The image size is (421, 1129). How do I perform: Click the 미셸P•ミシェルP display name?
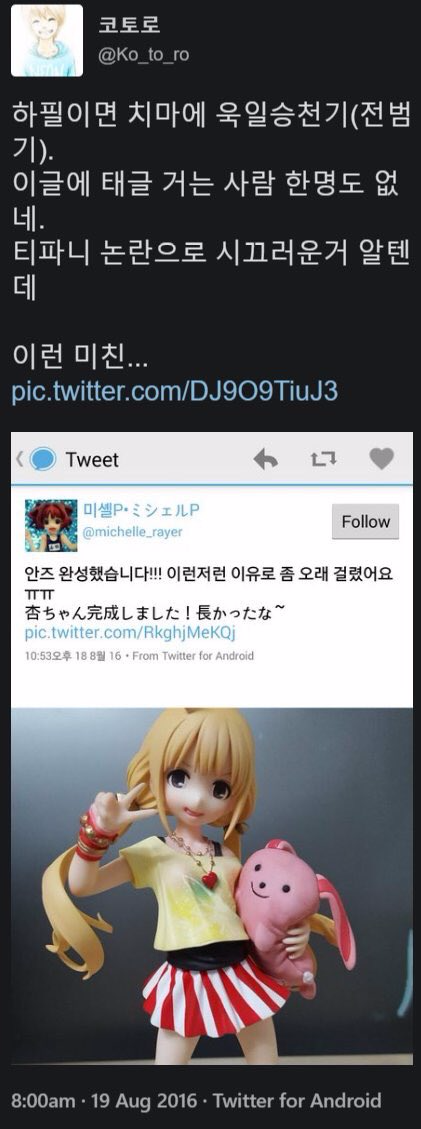[x=141, y=510]
